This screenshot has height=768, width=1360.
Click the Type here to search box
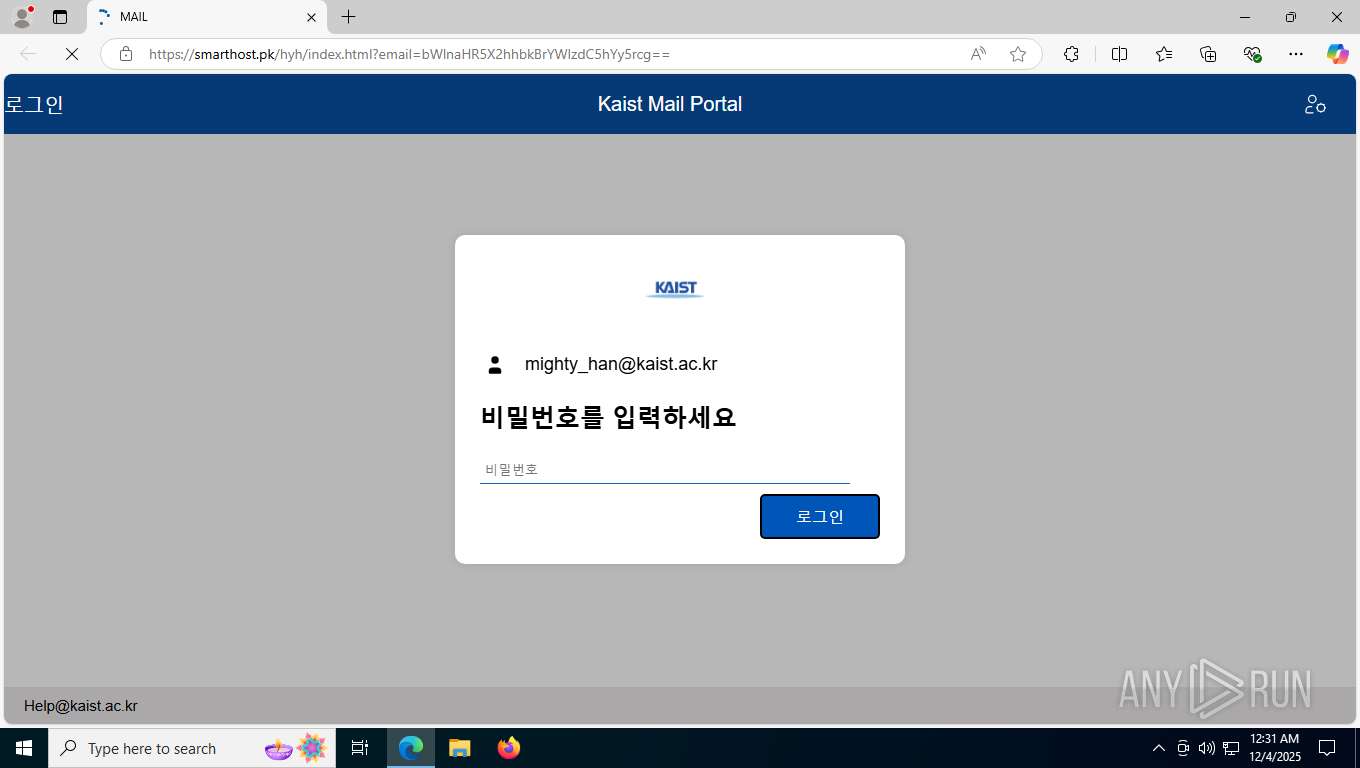(x=192, y=748)
